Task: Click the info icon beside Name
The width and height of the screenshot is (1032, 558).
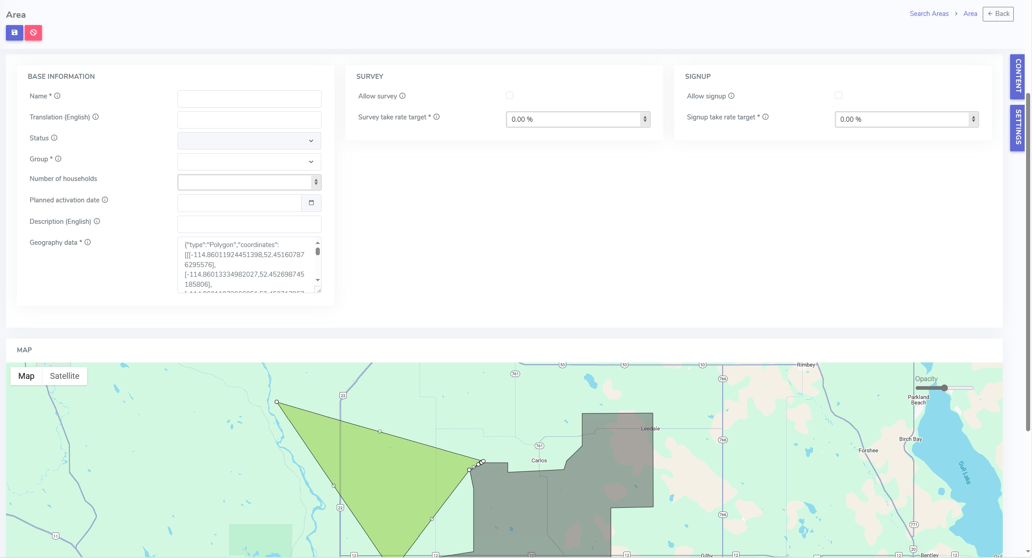Action: (x=57, y=96)
